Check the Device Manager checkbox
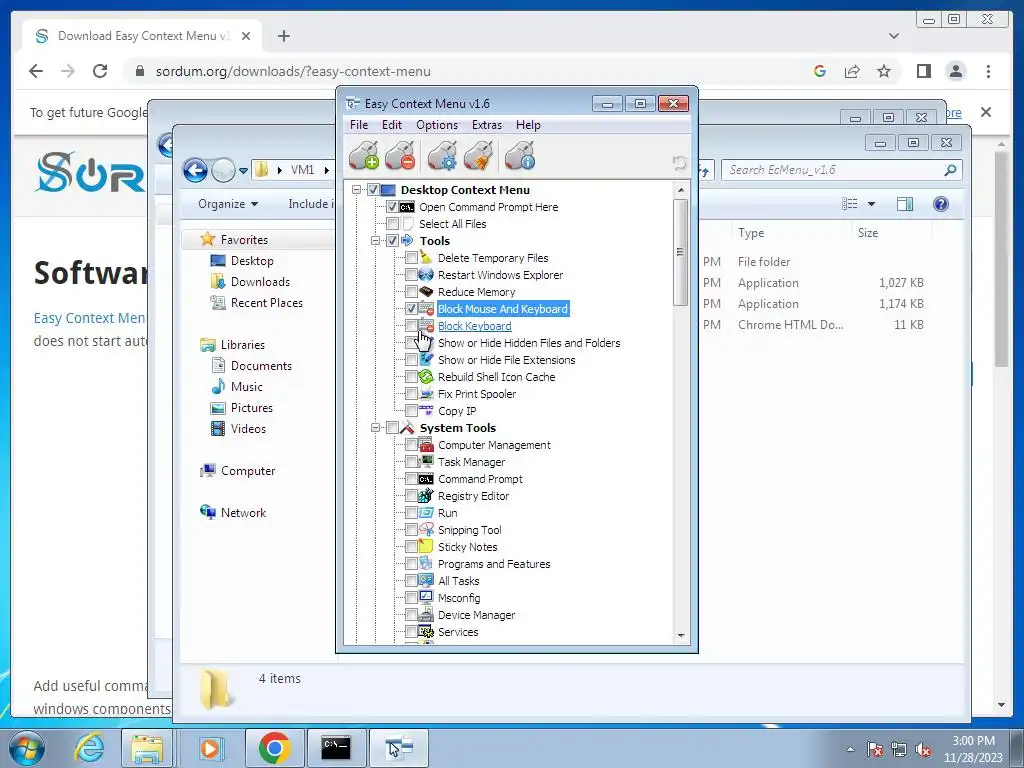Screen dimensions: 1024x768 (411, 615)
